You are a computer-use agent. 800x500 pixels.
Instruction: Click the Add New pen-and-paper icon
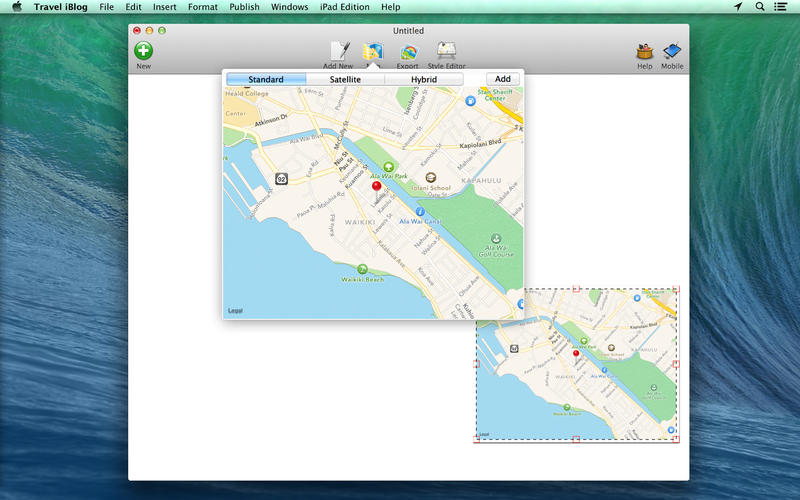point(340,52)
